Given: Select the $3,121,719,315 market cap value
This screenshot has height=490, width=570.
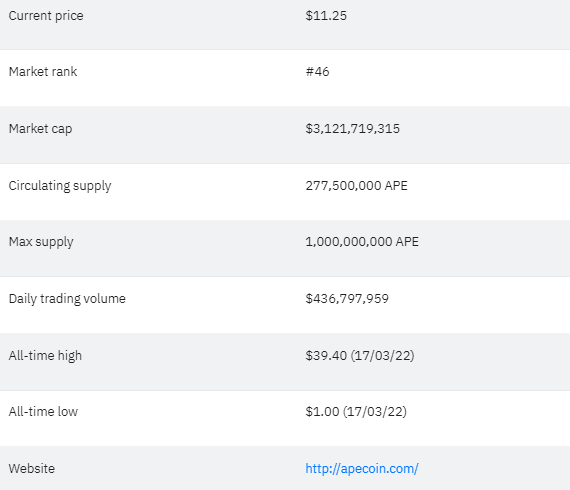Looking at the screenshot, I should pos(353,129).
